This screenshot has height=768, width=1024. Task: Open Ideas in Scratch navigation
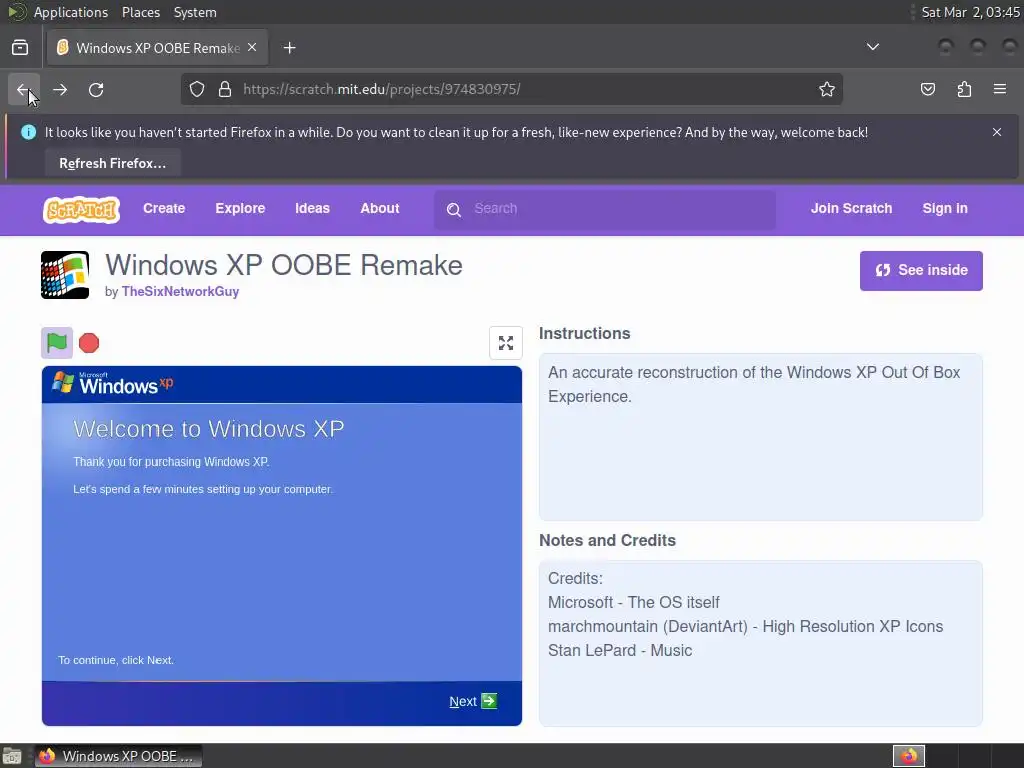[x=312, y=208]
